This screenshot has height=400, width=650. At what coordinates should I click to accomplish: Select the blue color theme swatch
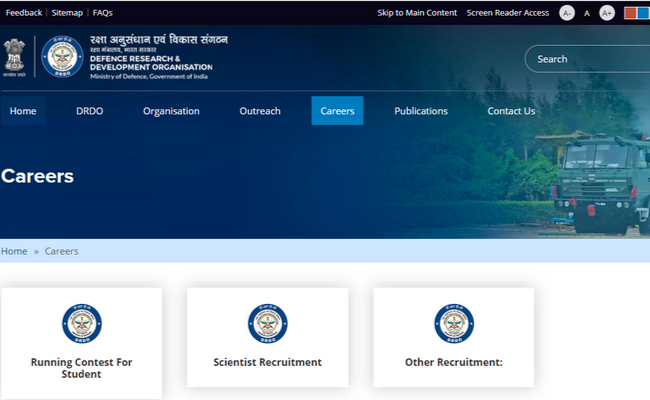point(643,13)
